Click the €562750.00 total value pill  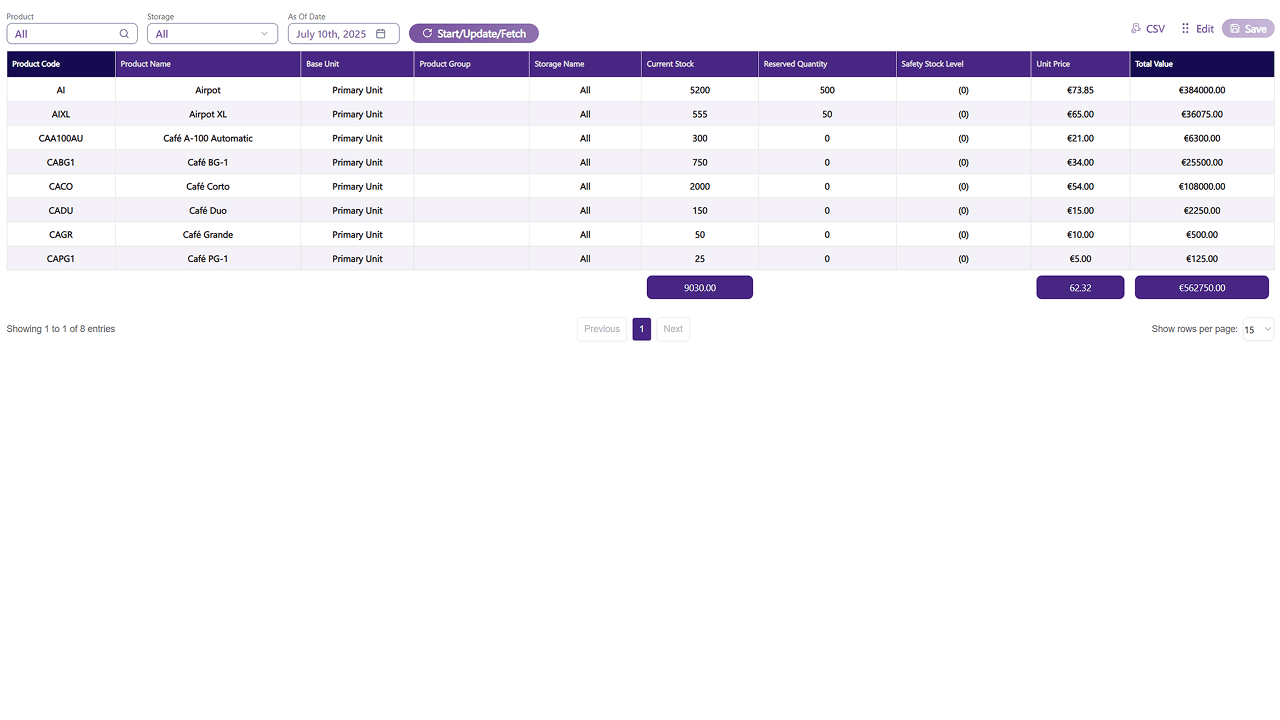1201,287
